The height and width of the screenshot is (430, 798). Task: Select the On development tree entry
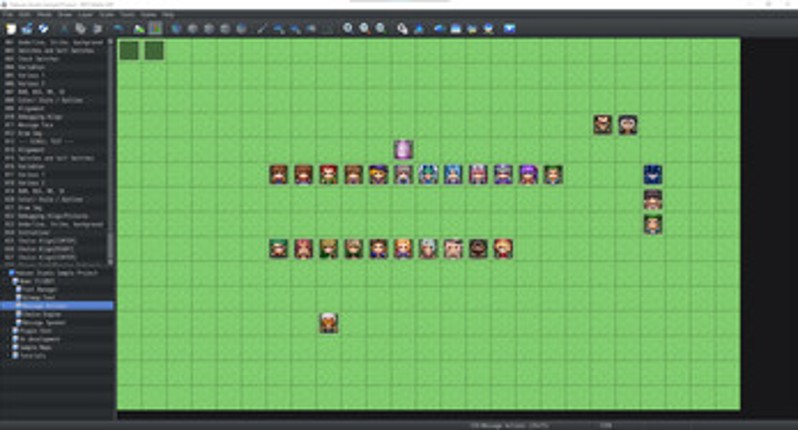(x=40, y=339)
